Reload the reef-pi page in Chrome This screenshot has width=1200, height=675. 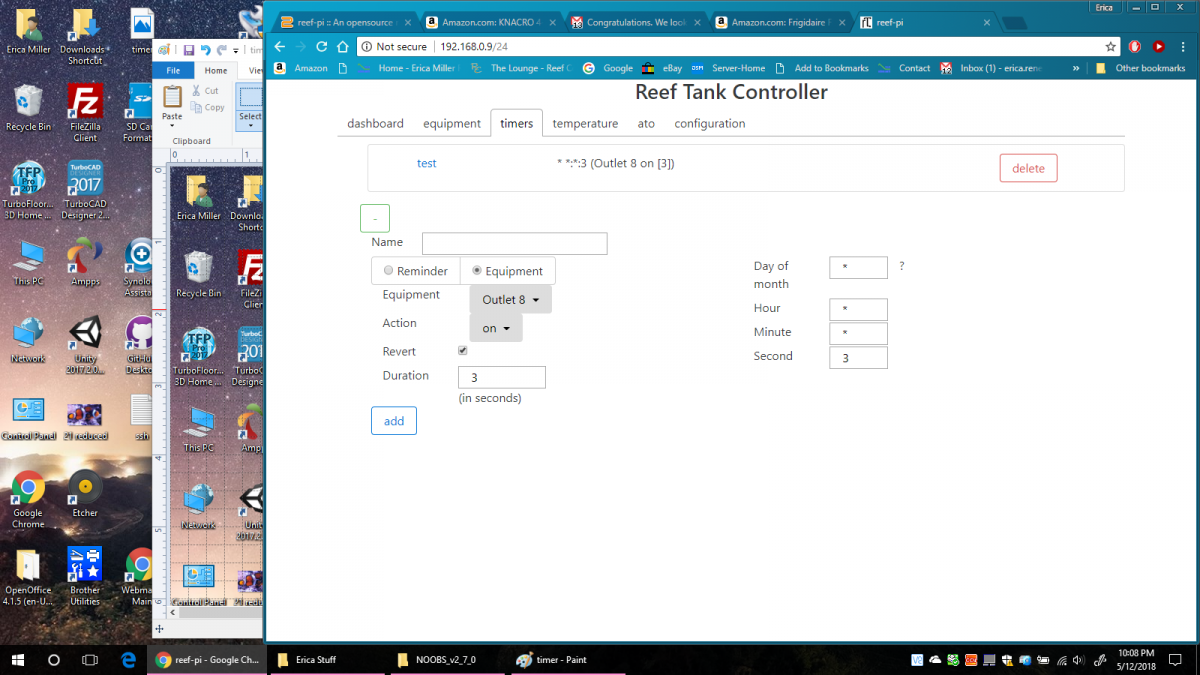coord(321,46)
